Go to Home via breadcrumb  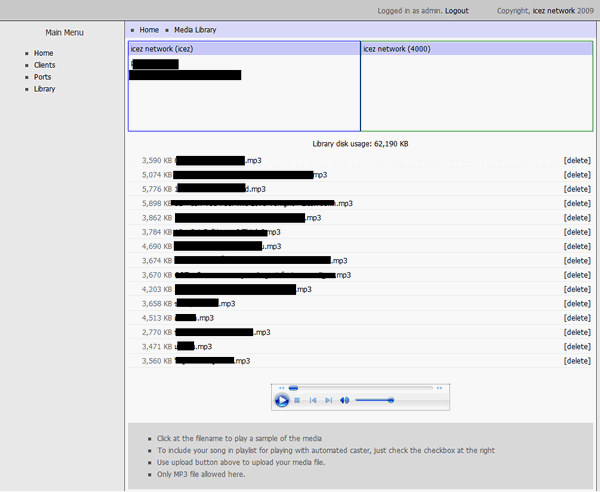[149, 30]
